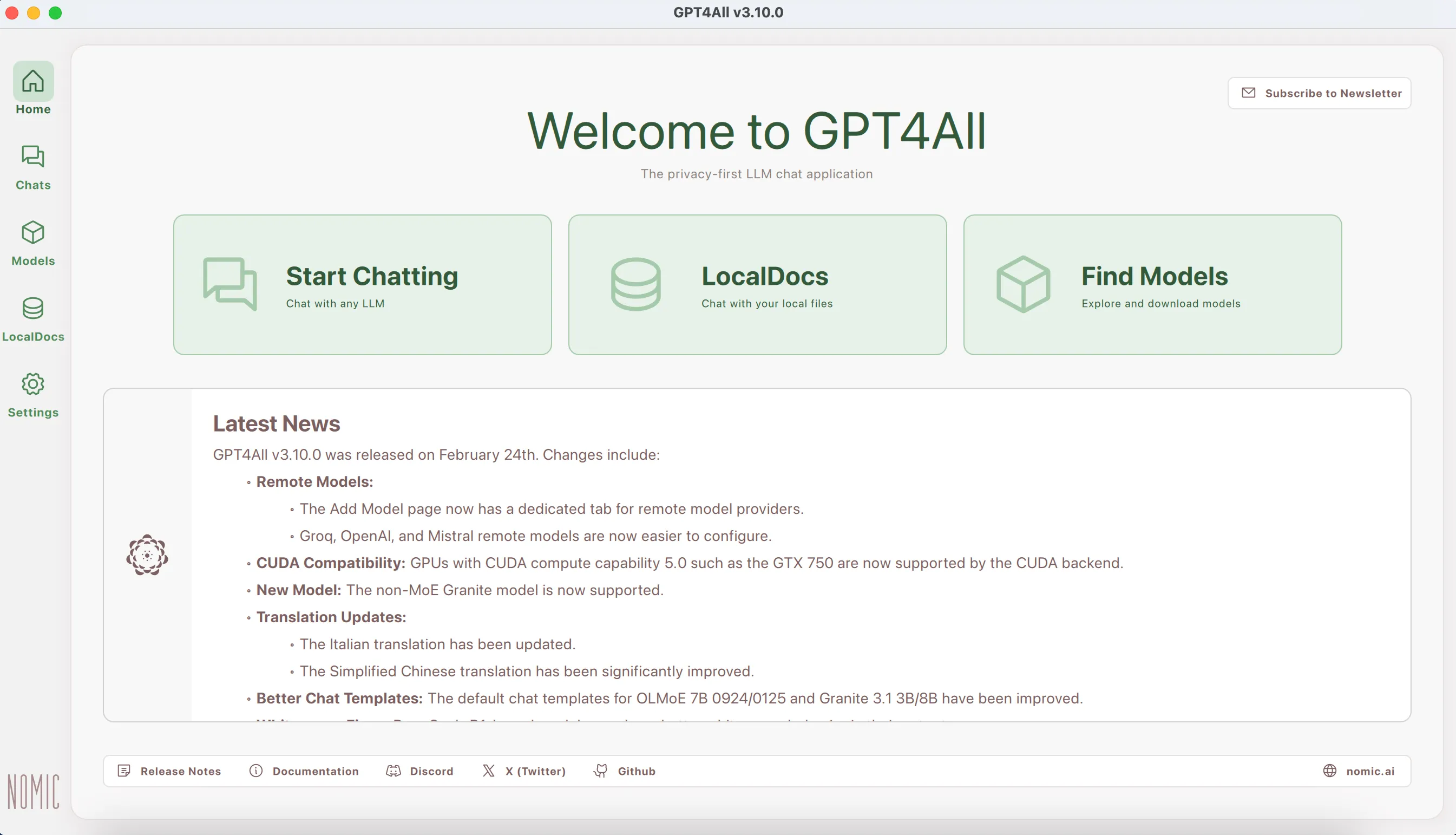Click the LocalDocs card heading
The height and width of the screenshot is (835, 1456).
pos(765,276)
